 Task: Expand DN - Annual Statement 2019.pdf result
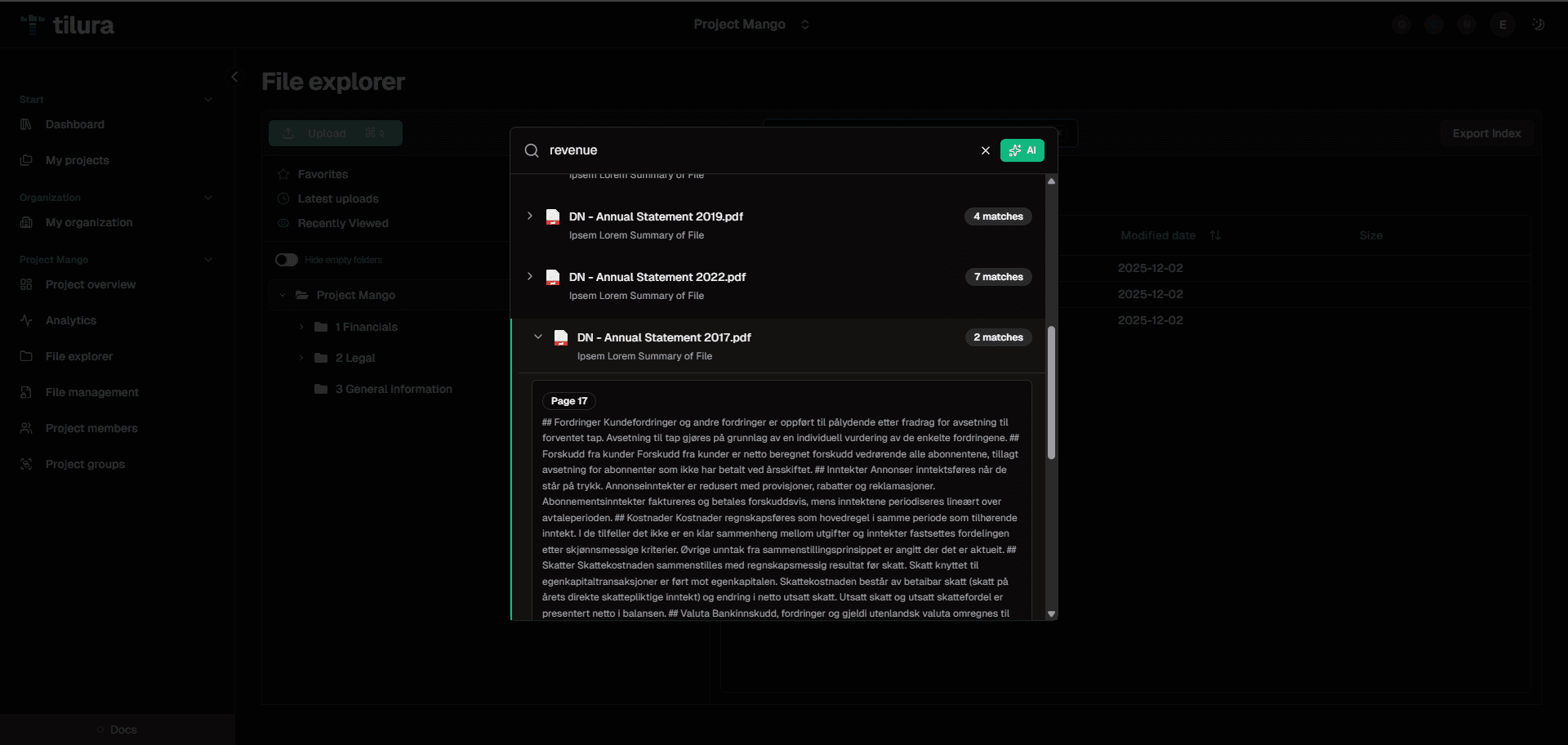click(x=530, y=216)
